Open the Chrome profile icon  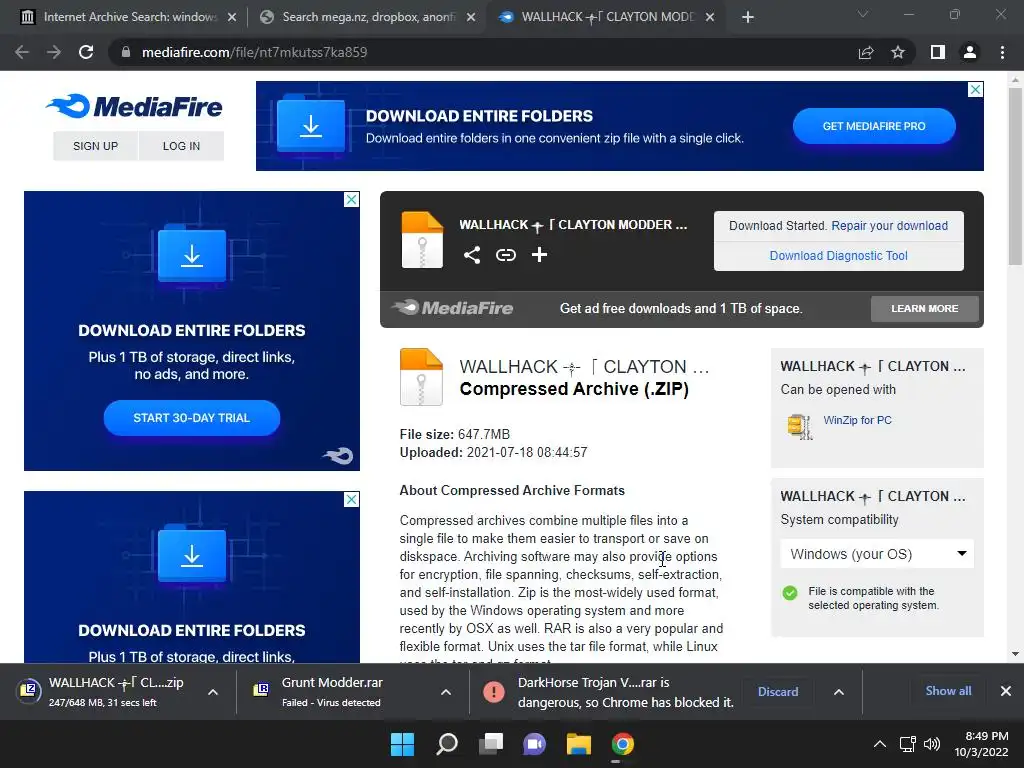[x=970, y=52]
